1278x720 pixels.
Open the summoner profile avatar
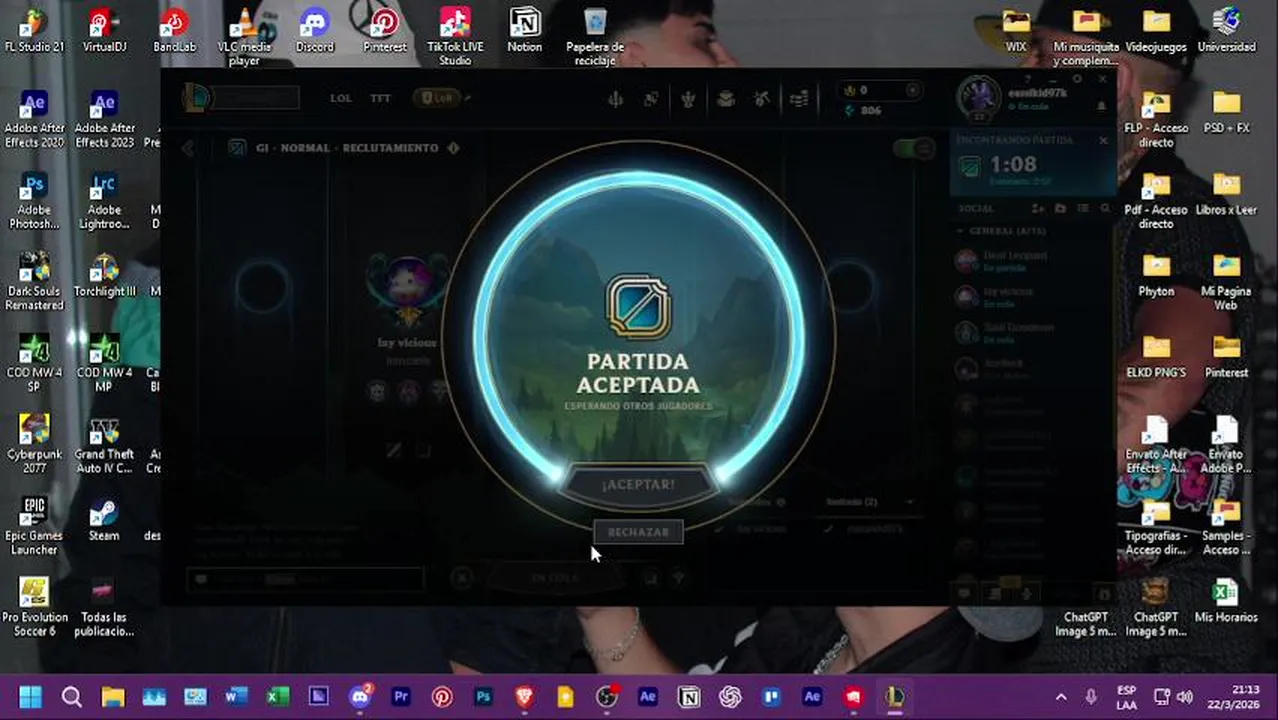pyautogui.click(x=978, y=97)
